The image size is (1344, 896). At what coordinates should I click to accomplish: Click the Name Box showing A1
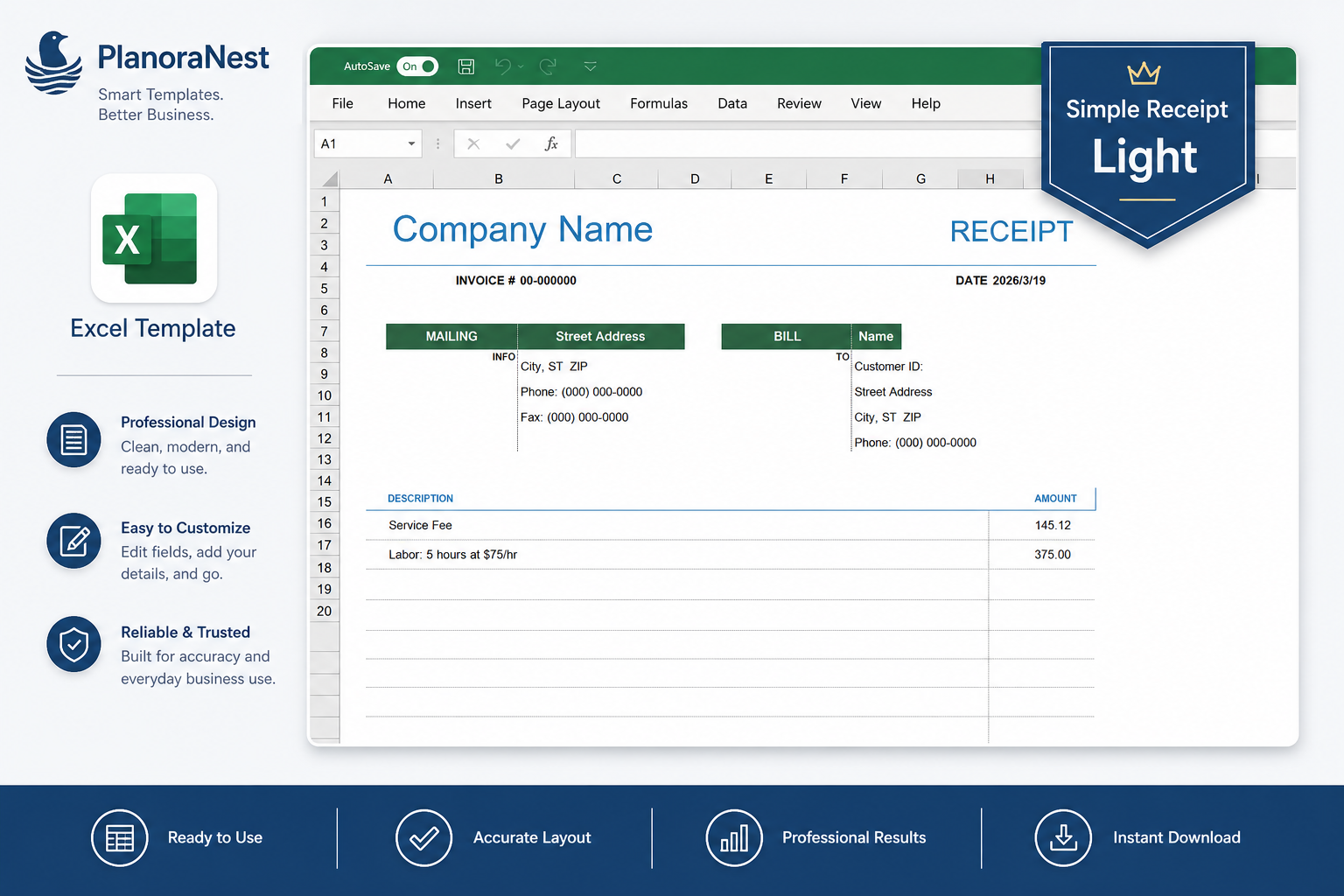[x=367, y=143]
